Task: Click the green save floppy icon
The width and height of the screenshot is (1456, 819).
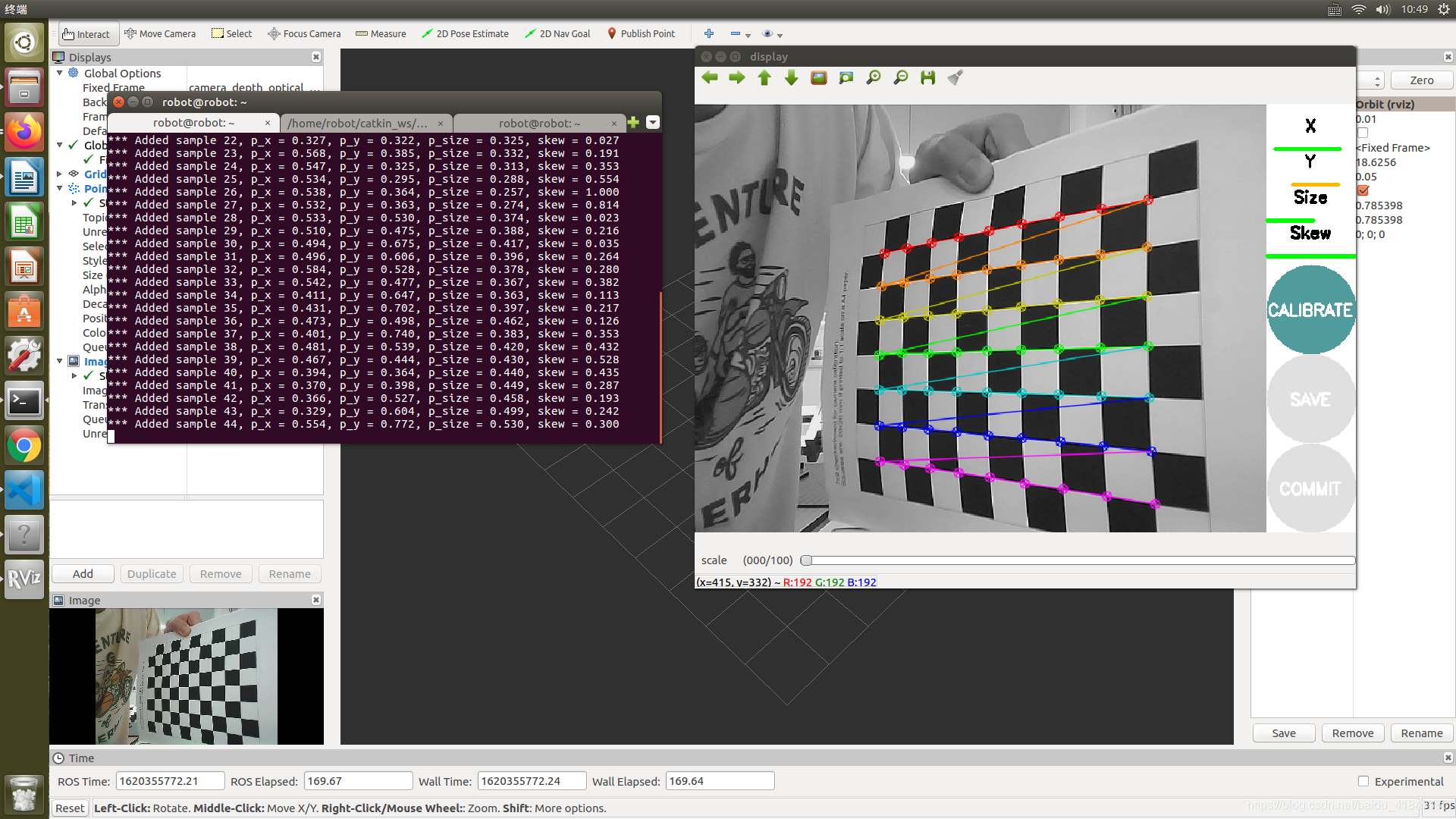Action: [x=927, y=78]
